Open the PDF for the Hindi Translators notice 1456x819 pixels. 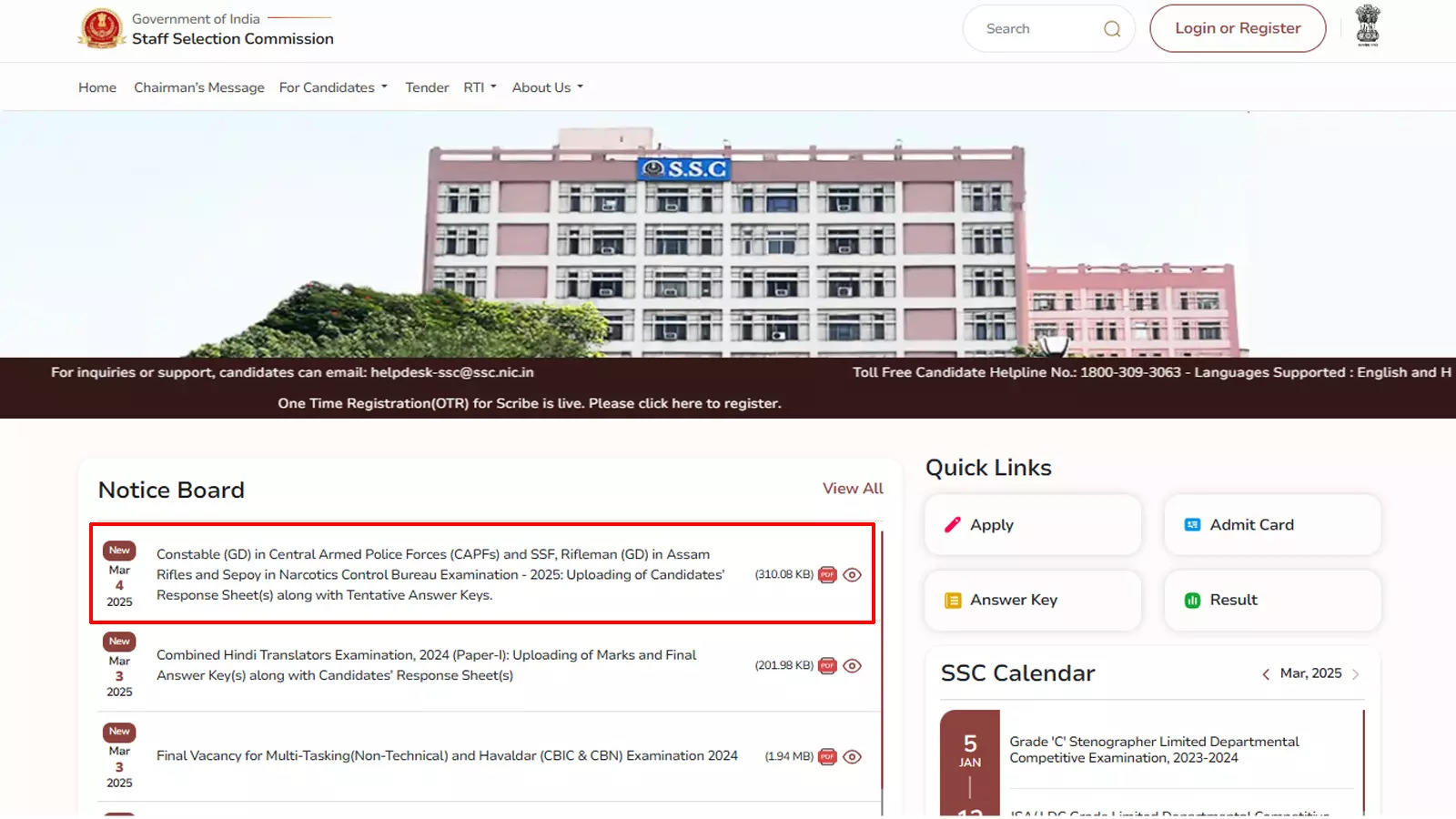[x=826, y=665]
